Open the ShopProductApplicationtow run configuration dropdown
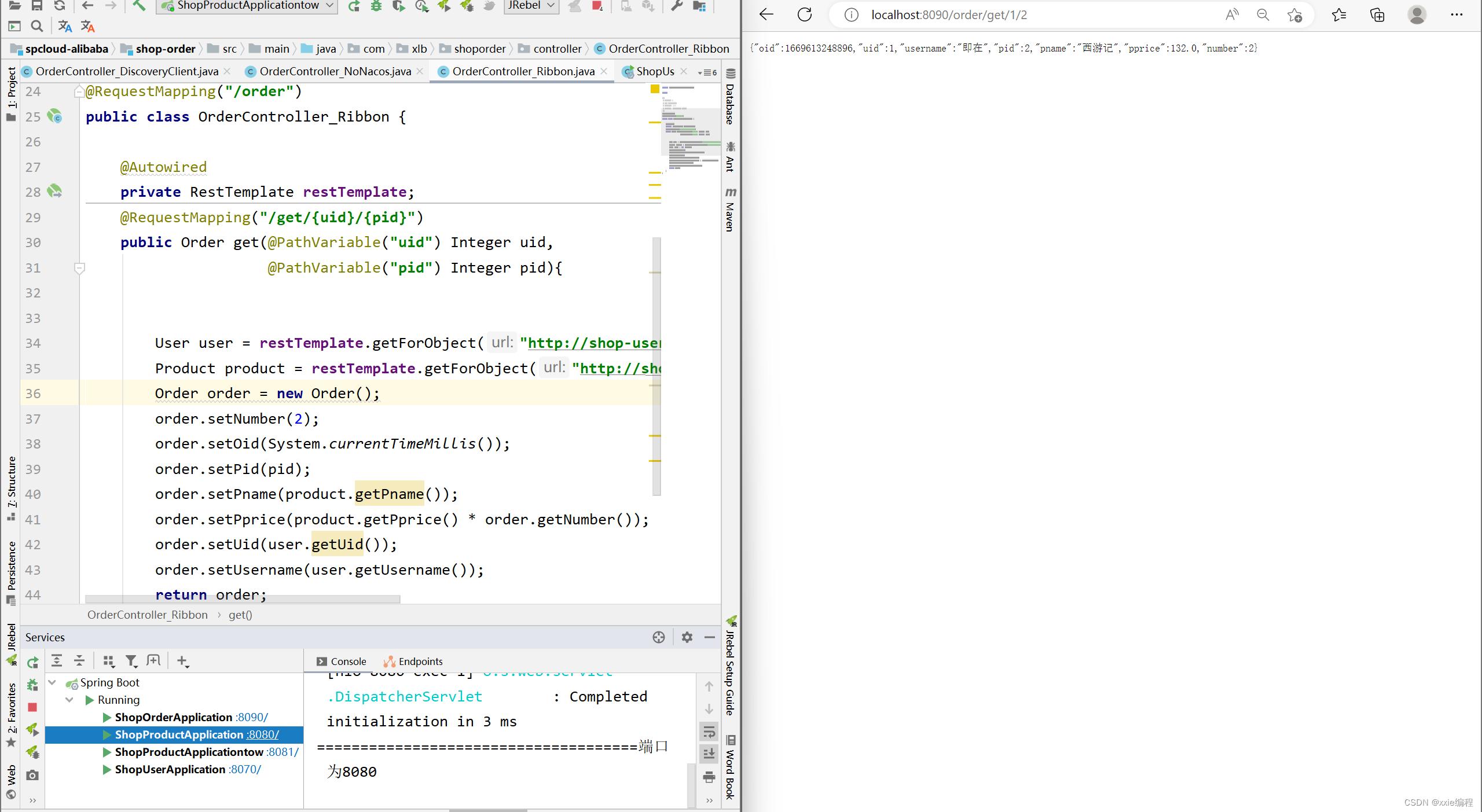 click(x=329, y=6)
